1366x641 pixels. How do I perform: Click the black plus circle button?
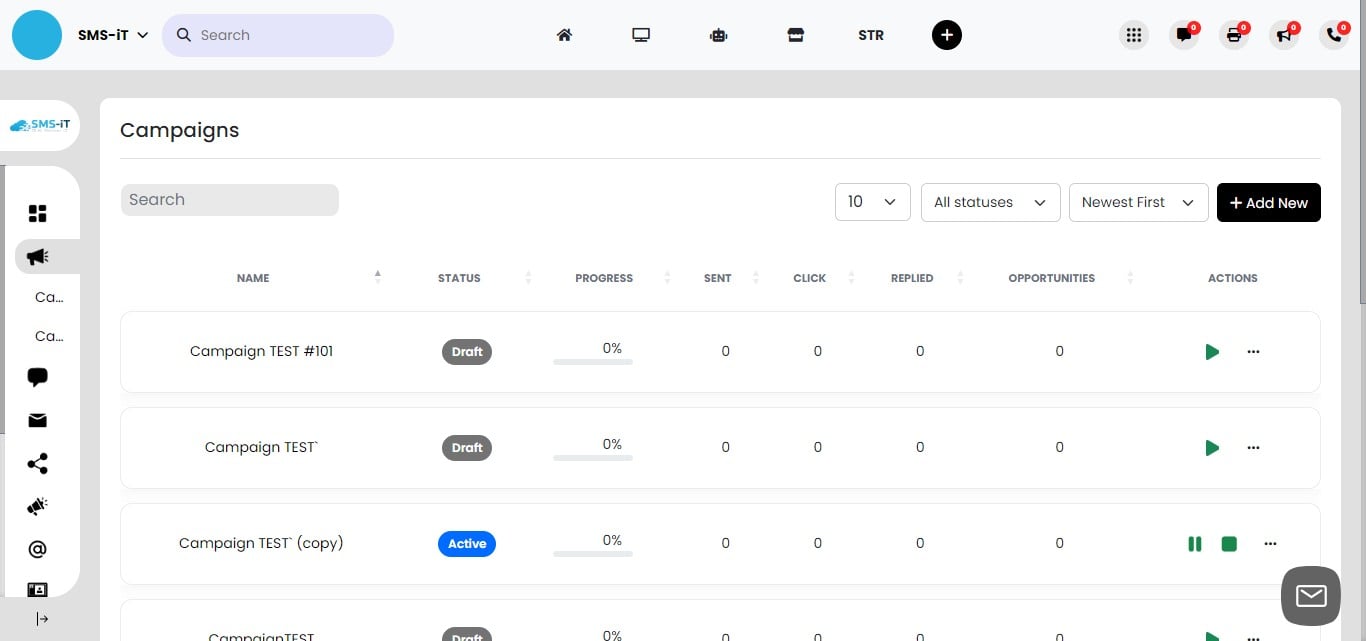(x=946, y=35)
